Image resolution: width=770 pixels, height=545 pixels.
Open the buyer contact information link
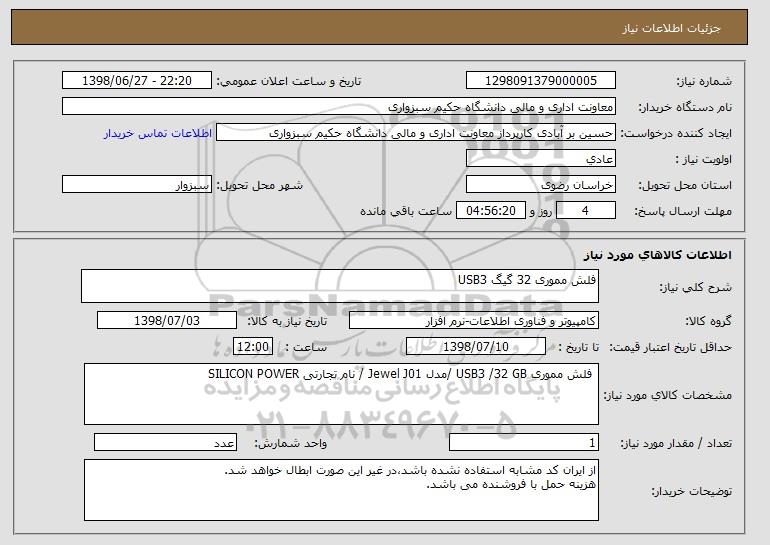158,133
